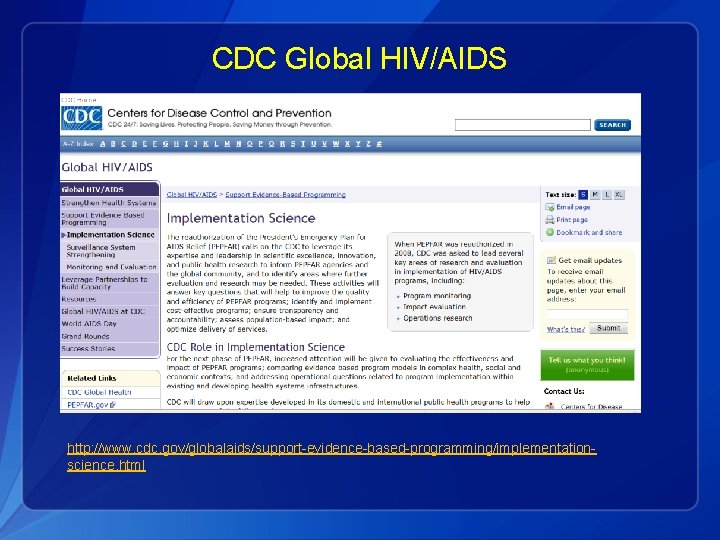Click letter W in A-Z Index
Image resolution: width=720 pixels, height=540 pixels.
(336, 144)
